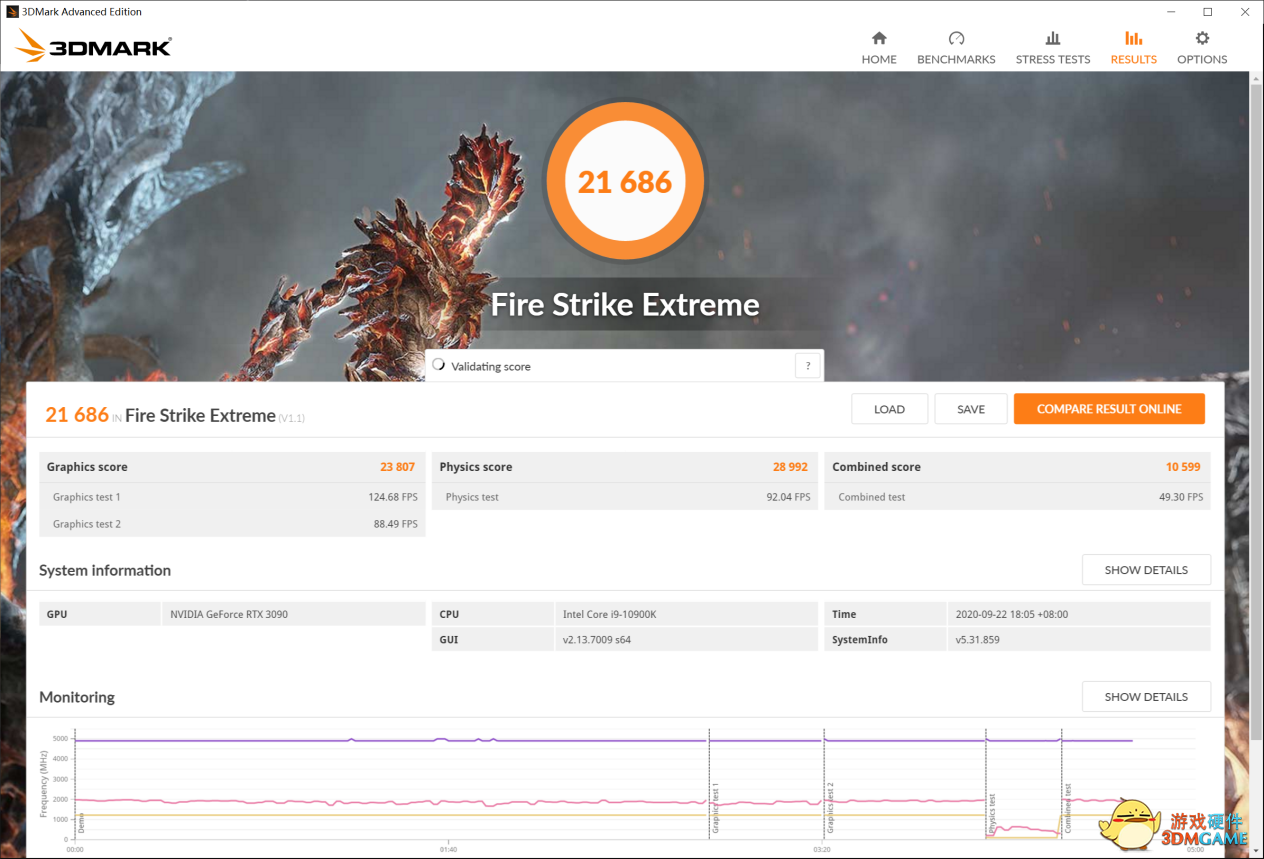Go to the HOME section
The width and height of the screenshot is (1264, 859).
click(879, 48)
